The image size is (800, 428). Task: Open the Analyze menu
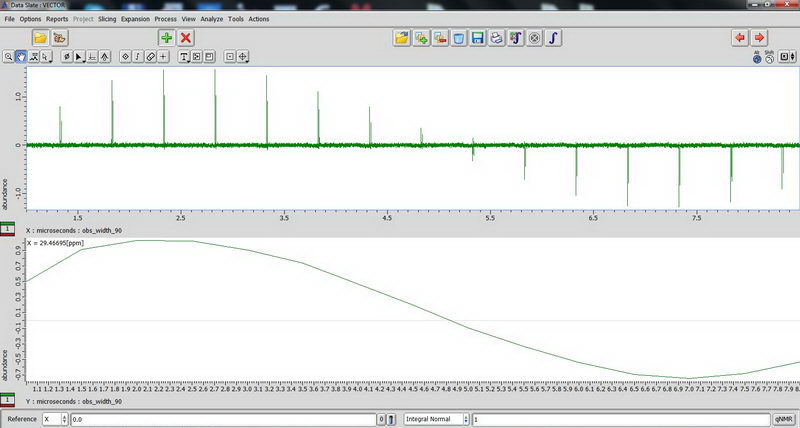click(211, 19)
